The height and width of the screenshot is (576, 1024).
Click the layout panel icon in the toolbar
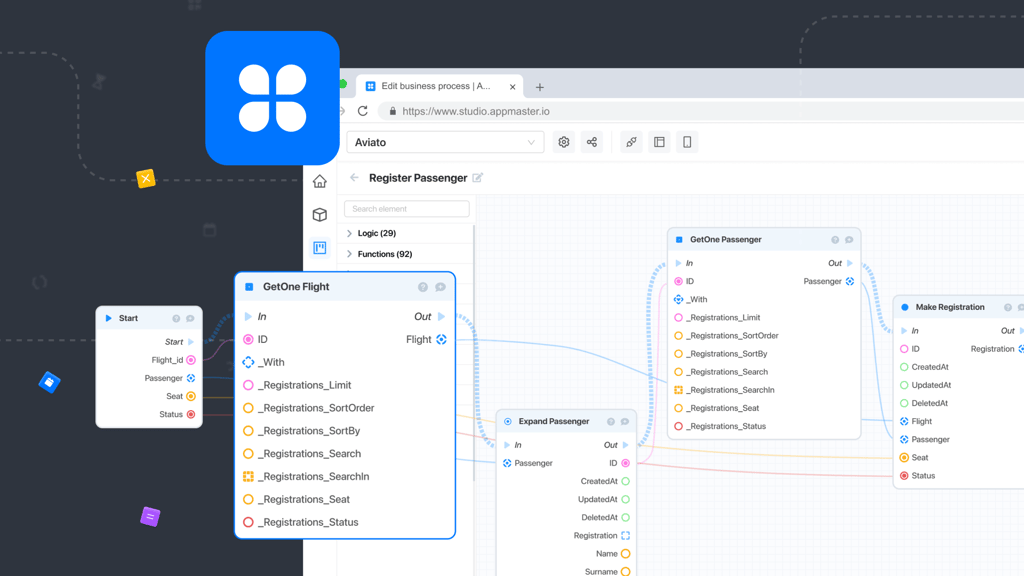click(x=659, y=142)
